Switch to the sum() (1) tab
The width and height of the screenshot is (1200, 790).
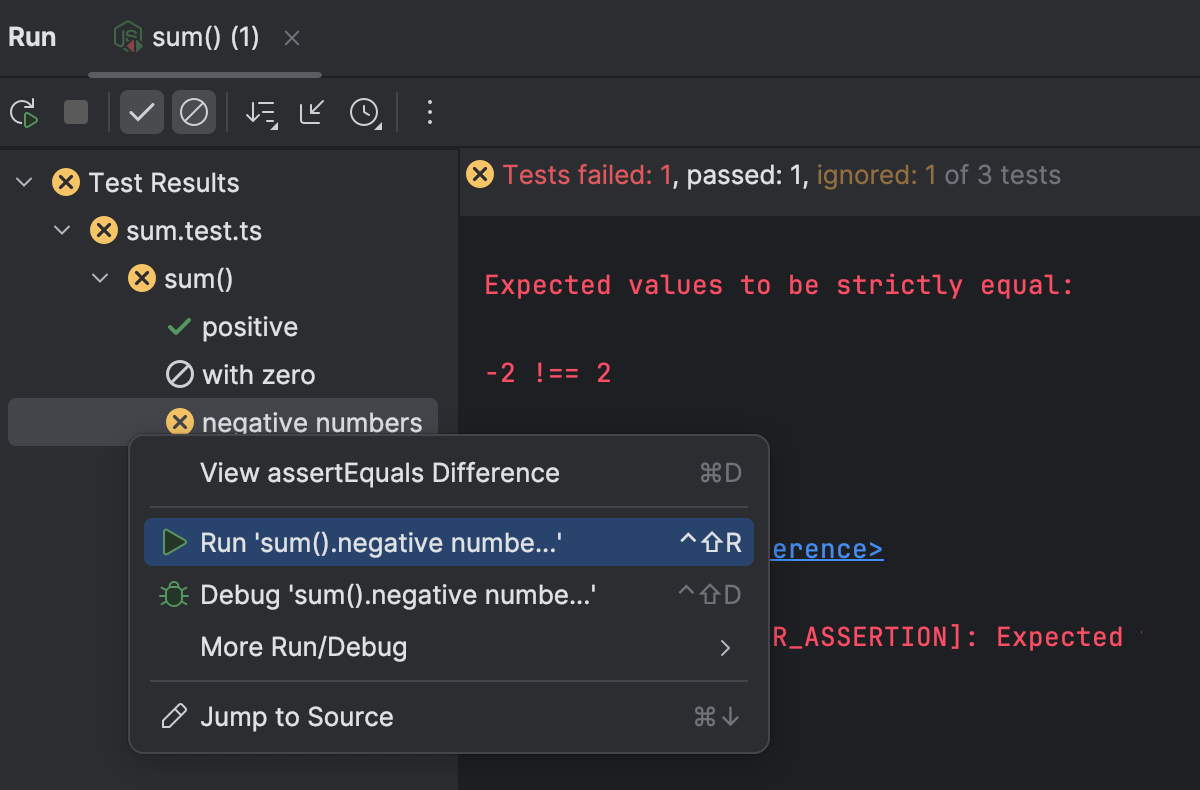point(204,36)
